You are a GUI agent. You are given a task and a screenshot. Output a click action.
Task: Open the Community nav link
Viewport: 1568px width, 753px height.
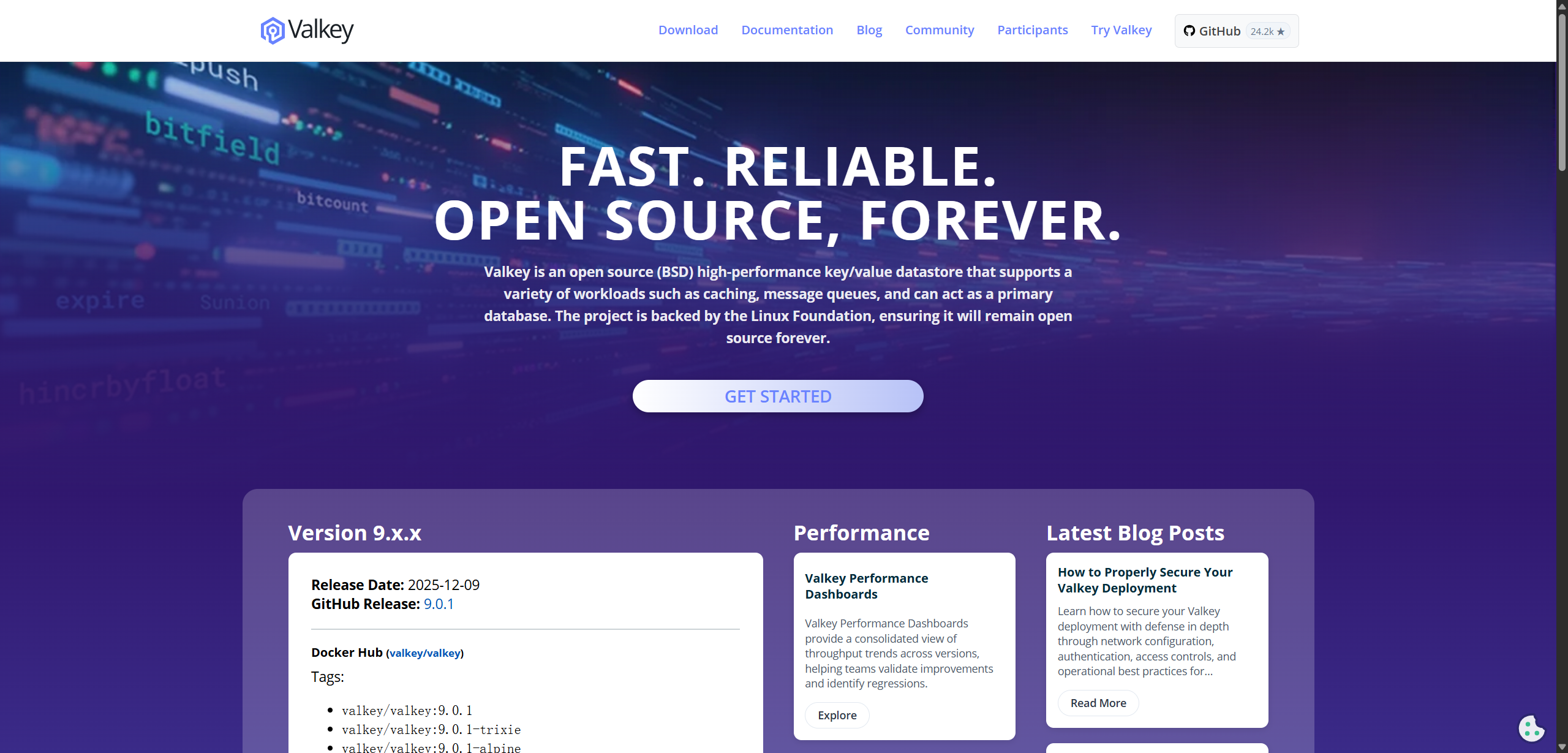940,30
